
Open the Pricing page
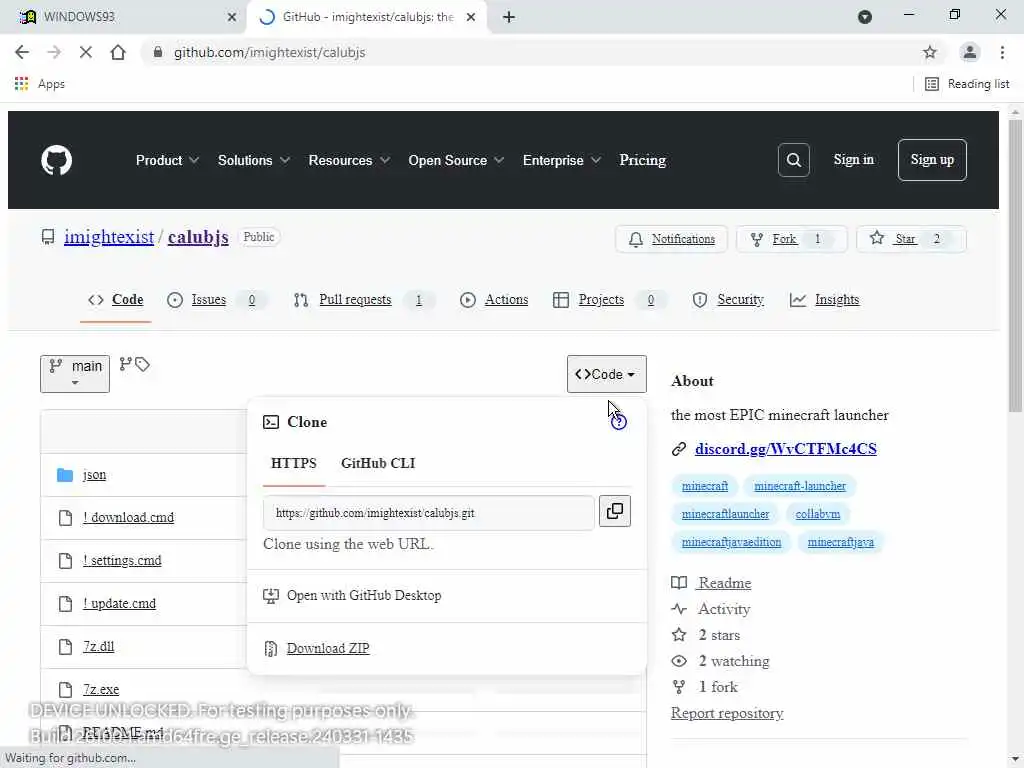[x=643, y=160]
